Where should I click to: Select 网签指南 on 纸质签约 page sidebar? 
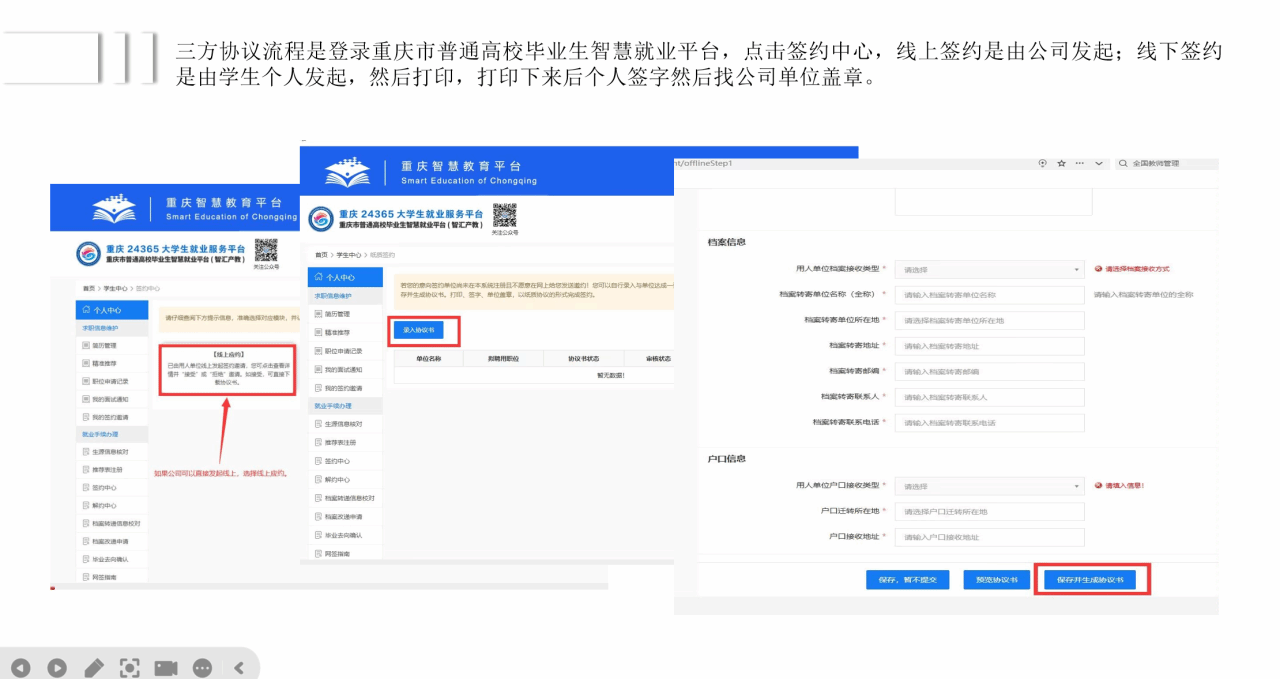click(345, 553)
